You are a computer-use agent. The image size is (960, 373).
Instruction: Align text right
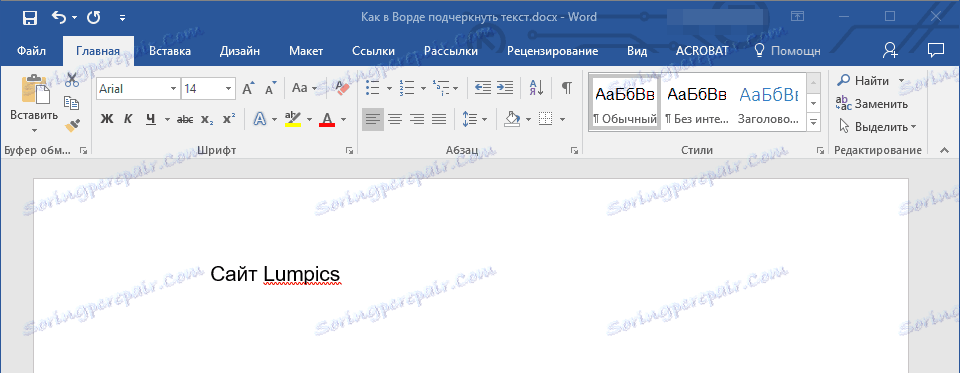417,119
